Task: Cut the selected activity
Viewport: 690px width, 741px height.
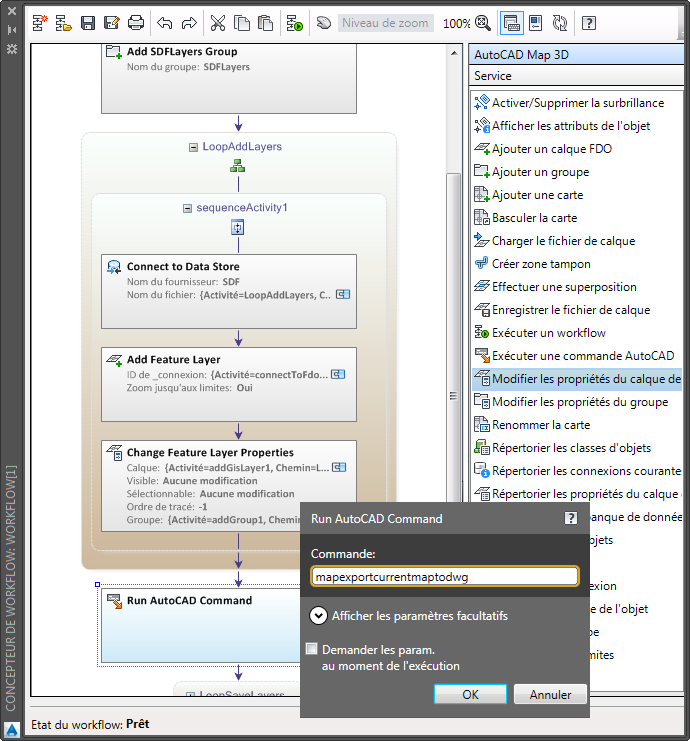Action: pos(218,23)
